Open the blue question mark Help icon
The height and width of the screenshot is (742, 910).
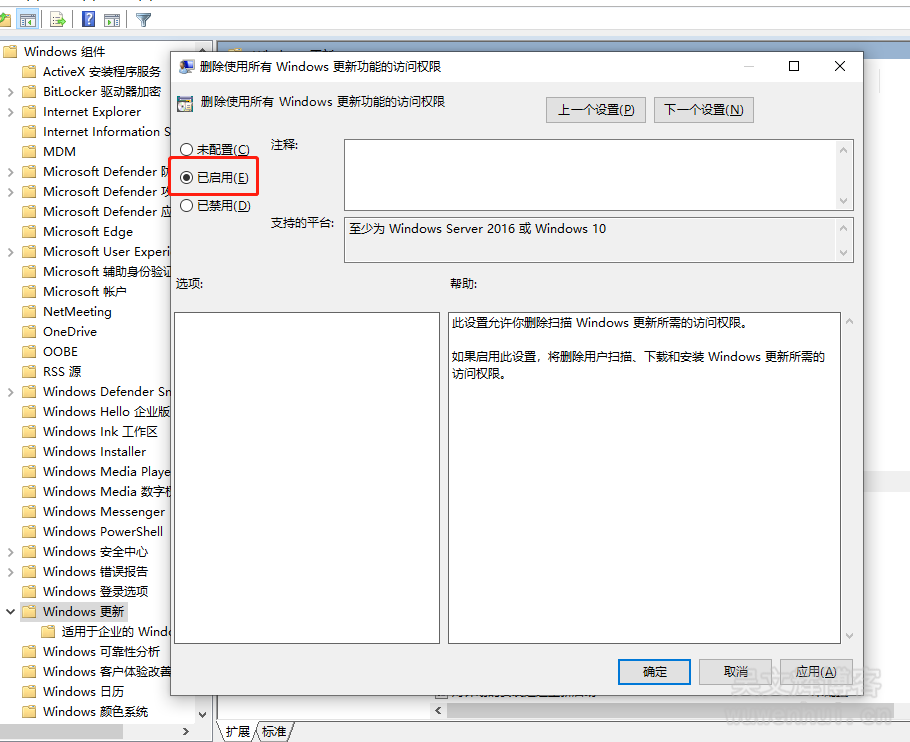click(x=89, y=19)
